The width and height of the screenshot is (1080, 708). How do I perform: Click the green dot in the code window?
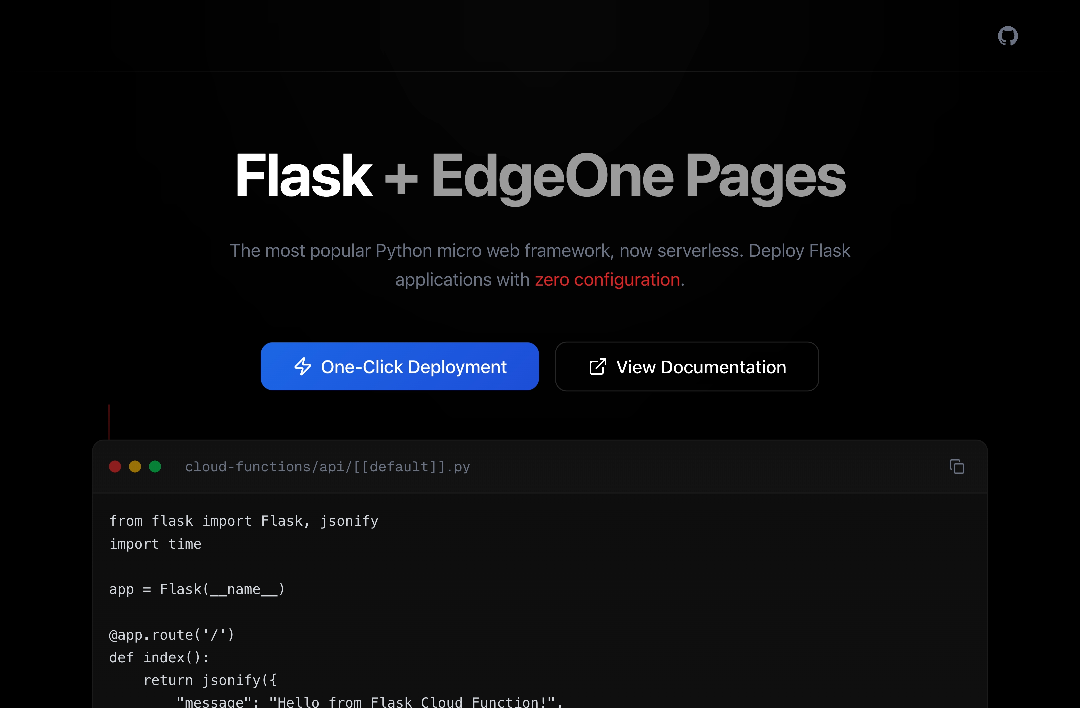click(x=155, y=467)
